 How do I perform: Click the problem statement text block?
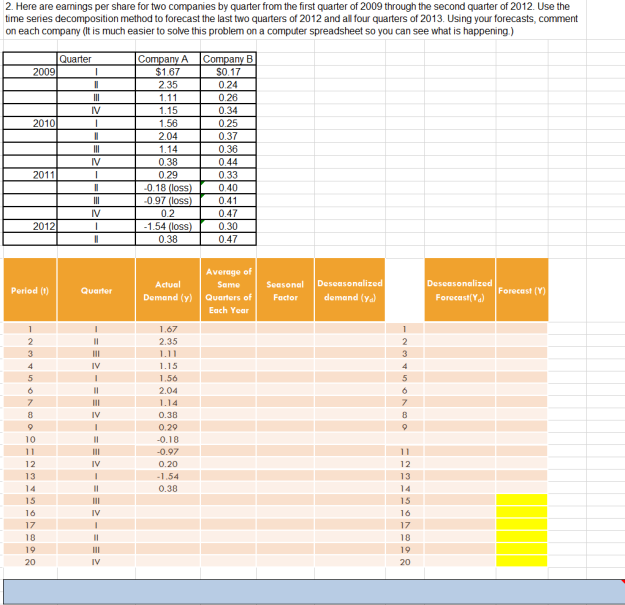tap(292, 19)
